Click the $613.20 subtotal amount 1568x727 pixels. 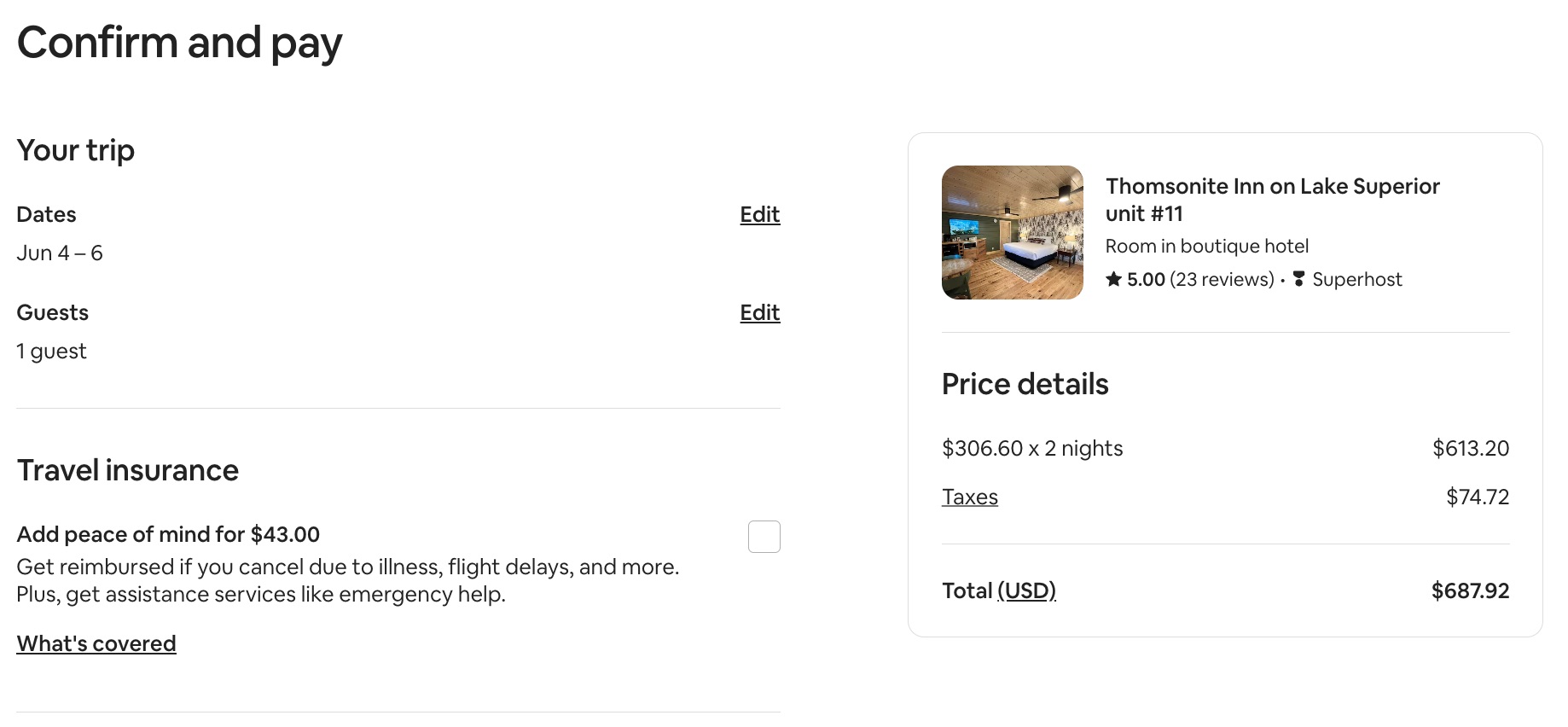(x=1470, y=448)
